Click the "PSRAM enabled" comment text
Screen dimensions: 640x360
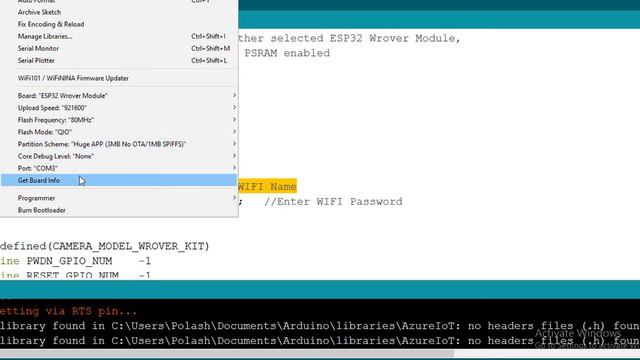pyautogui.click(x=287, y=53)
